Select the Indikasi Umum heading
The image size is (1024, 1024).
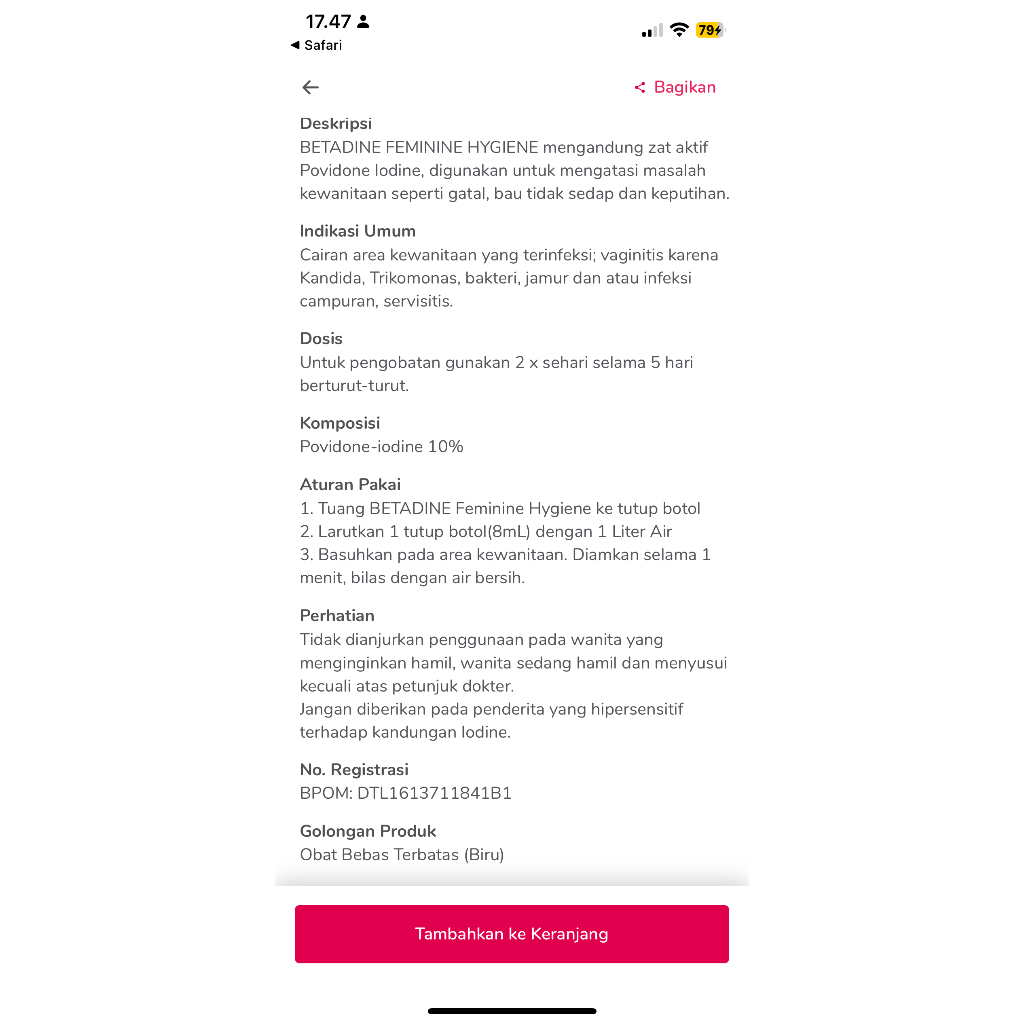pyautogui.click(x=357, y=231)
